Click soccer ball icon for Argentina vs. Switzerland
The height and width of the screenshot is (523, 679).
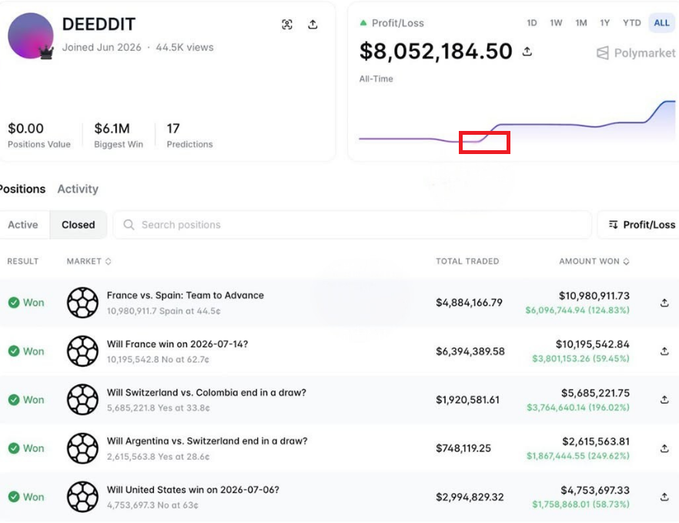point(82,448)
